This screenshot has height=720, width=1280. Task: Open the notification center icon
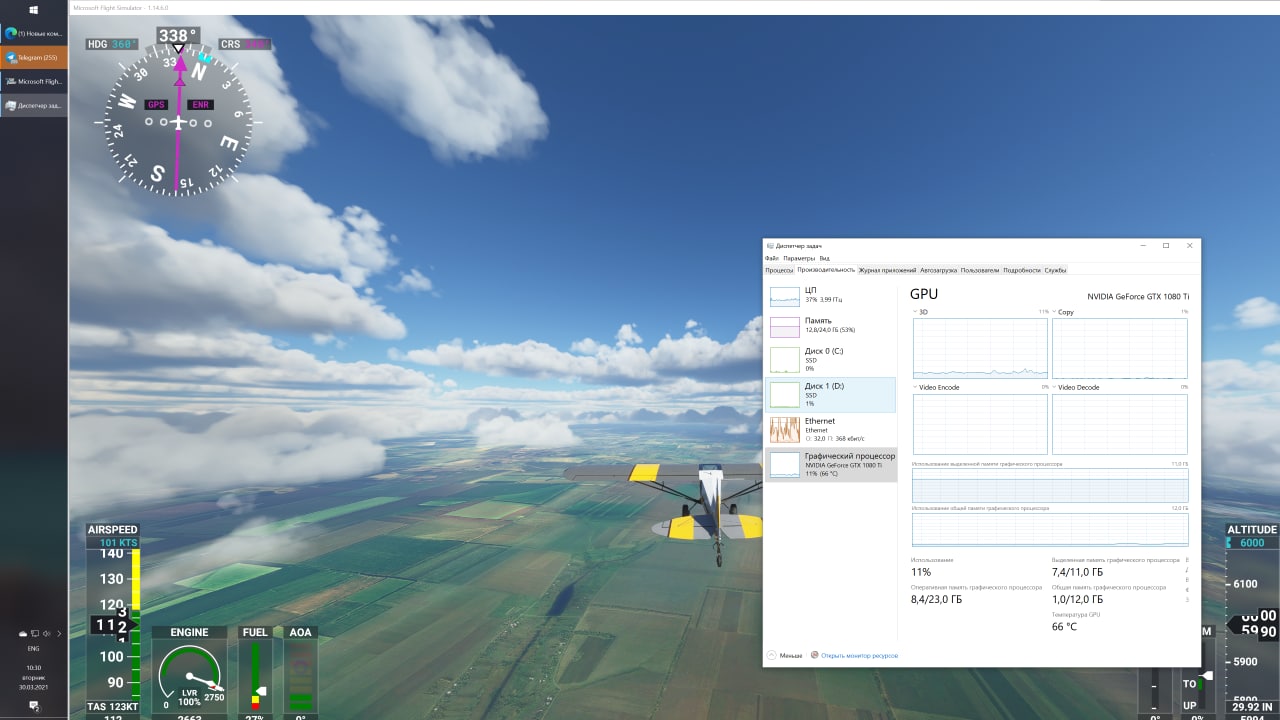pyautogui.click(x=34, y=705)
